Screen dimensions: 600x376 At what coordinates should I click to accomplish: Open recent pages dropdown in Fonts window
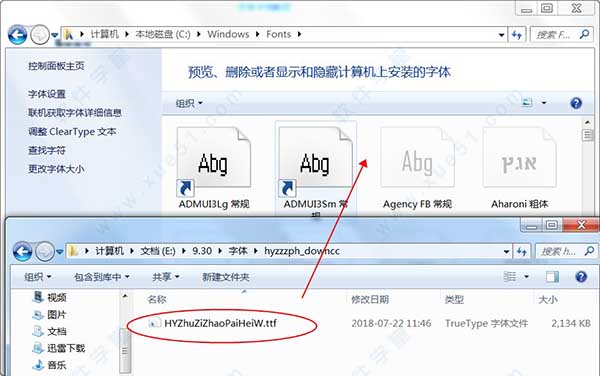click(55, 35)
